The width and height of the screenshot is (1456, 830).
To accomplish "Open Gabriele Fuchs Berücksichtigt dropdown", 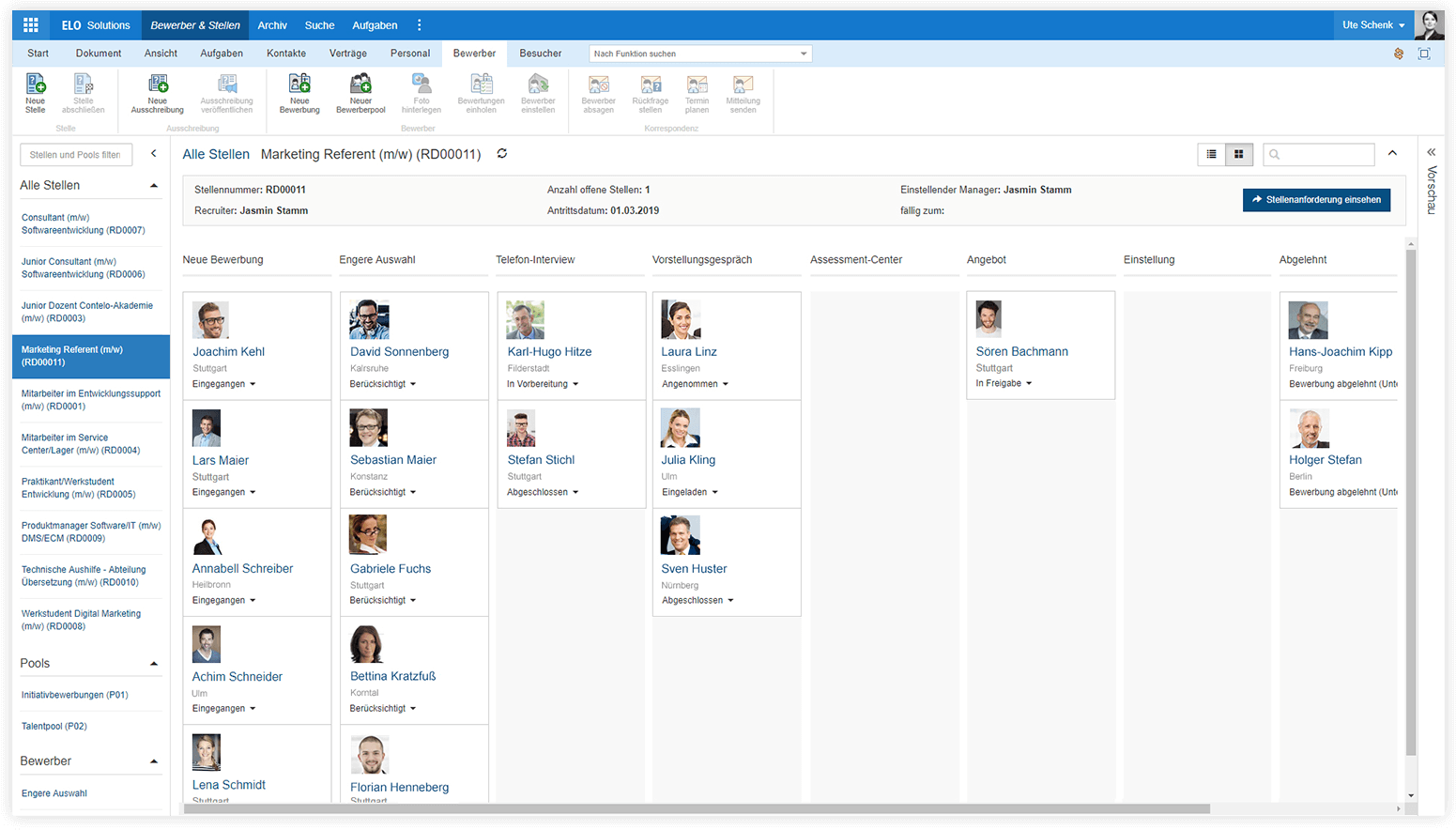I will click(x=383, y=600).
